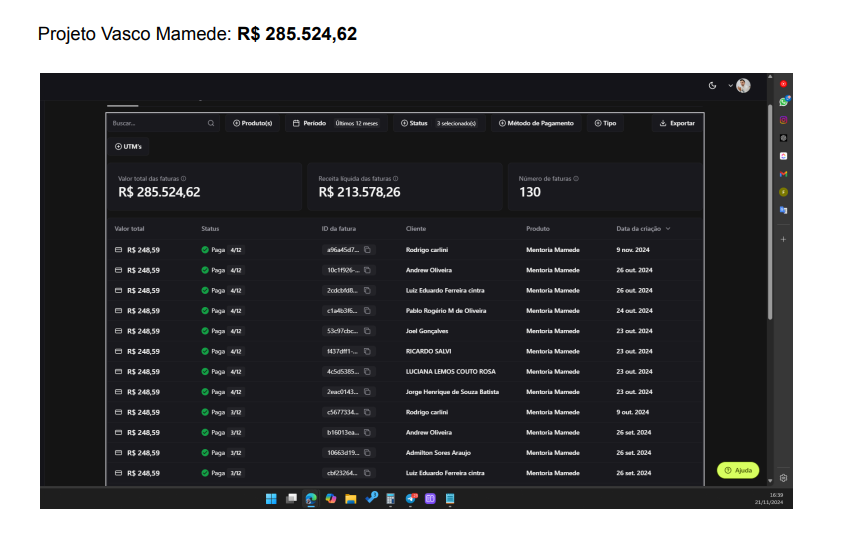Show info for Receita líquida das faturas
Screen dimensions: 847x533
click(x=396, y=178)
